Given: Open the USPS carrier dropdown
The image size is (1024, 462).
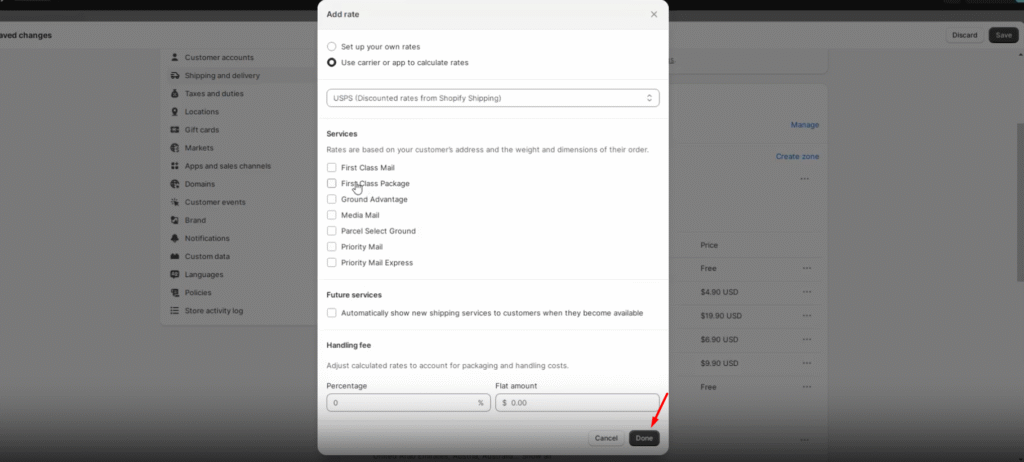Looking at the screenshot, I should coord(492,98).
